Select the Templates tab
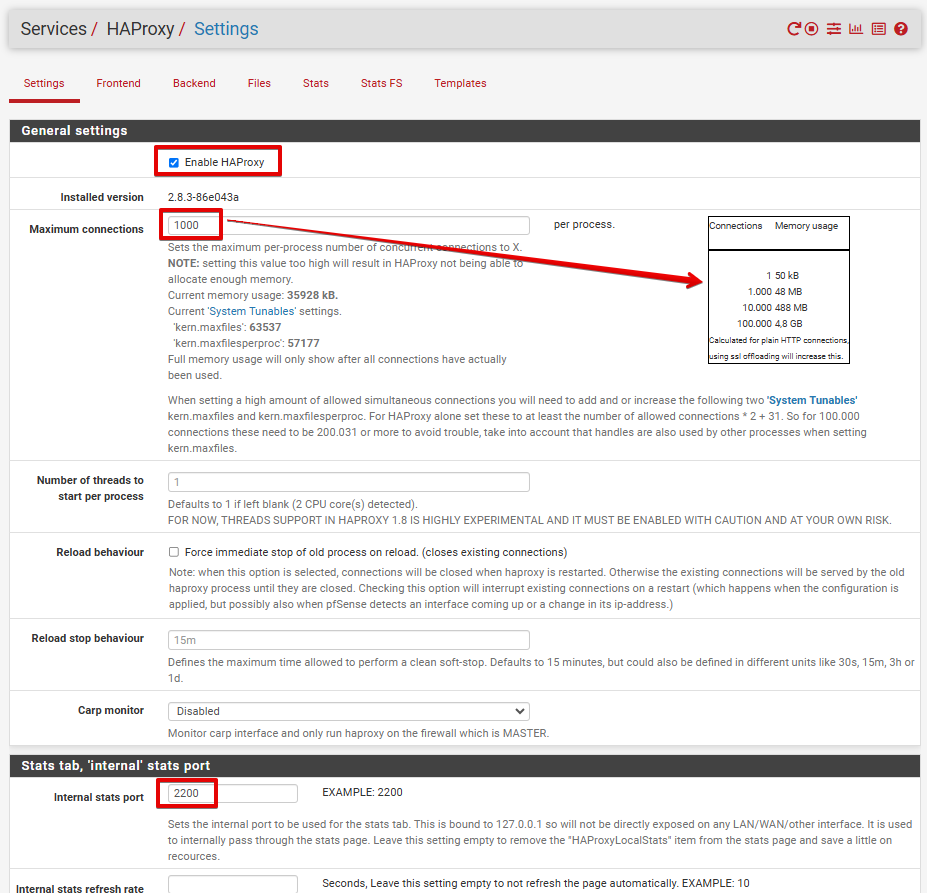The height and width of the screenshot is (893, 927). (x=460, y=84)
